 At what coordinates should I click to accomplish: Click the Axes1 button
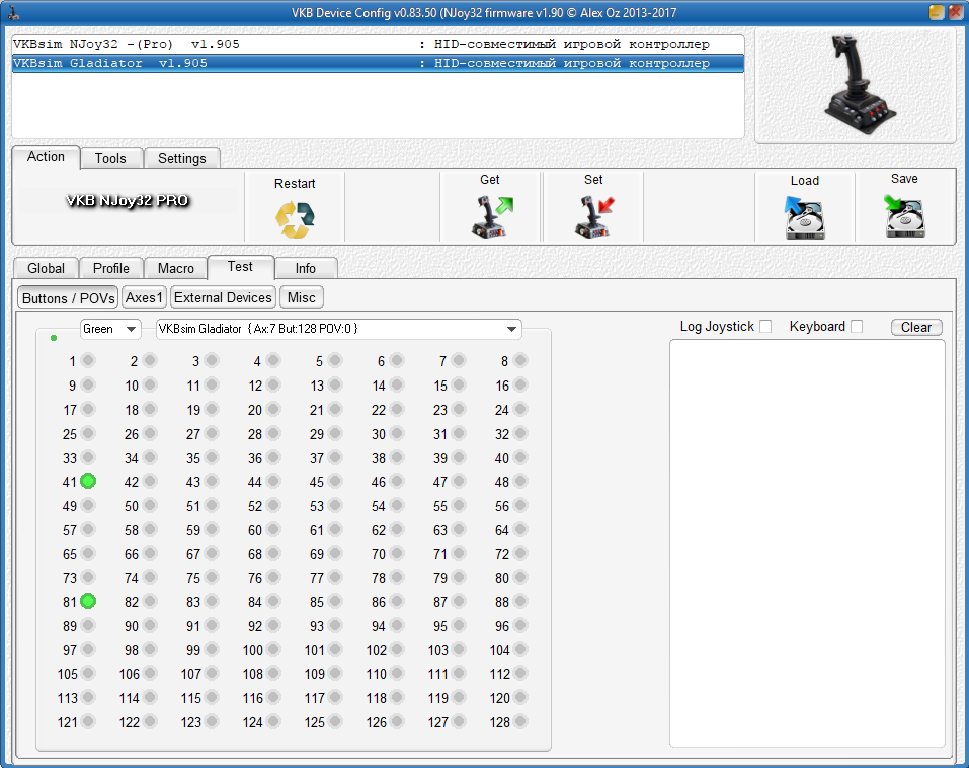pyautogui.click(x=144, y=297)
